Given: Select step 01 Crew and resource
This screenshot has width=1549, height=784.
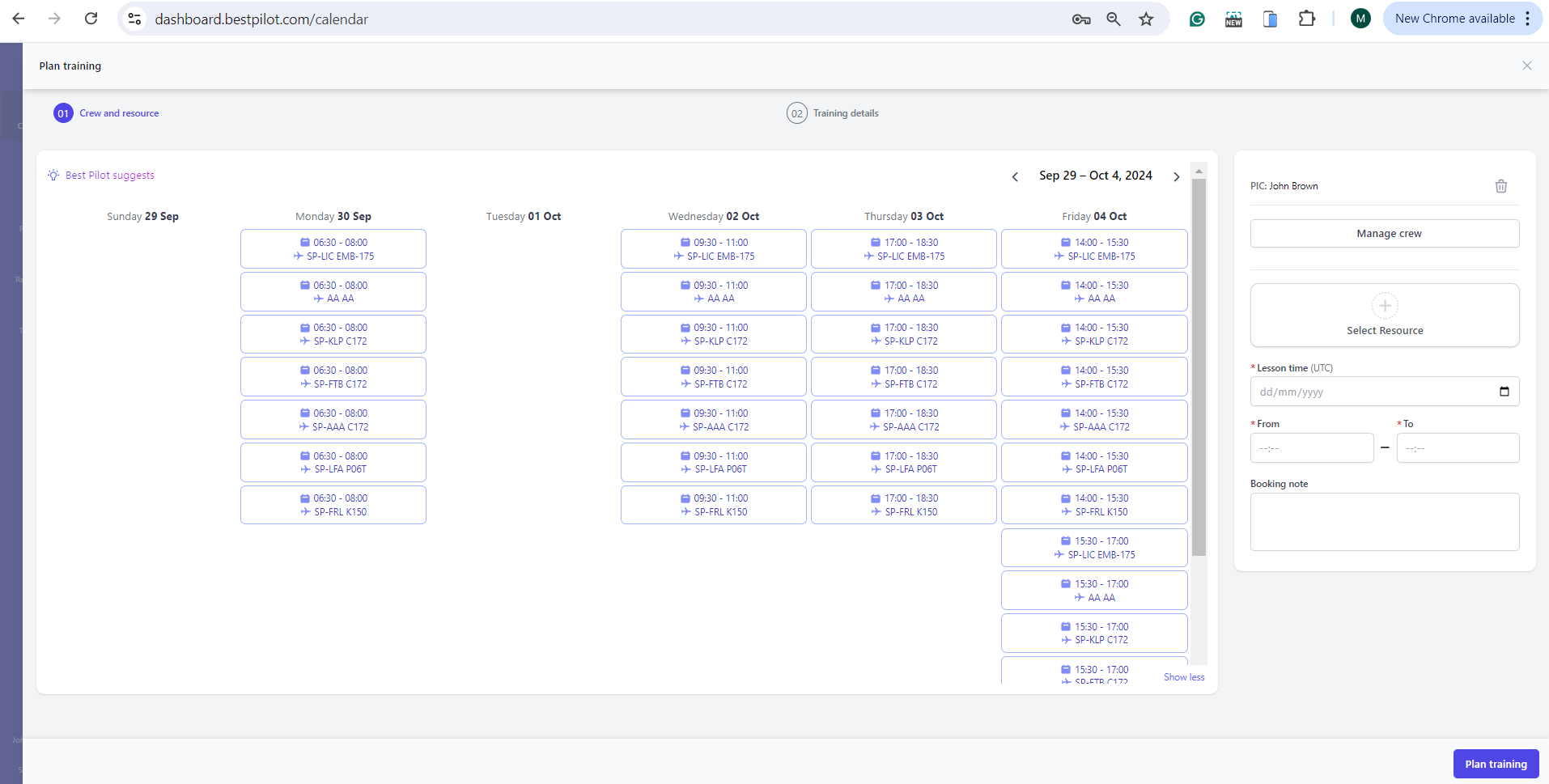Looking at the screenshot, I should tap(106, 113).
